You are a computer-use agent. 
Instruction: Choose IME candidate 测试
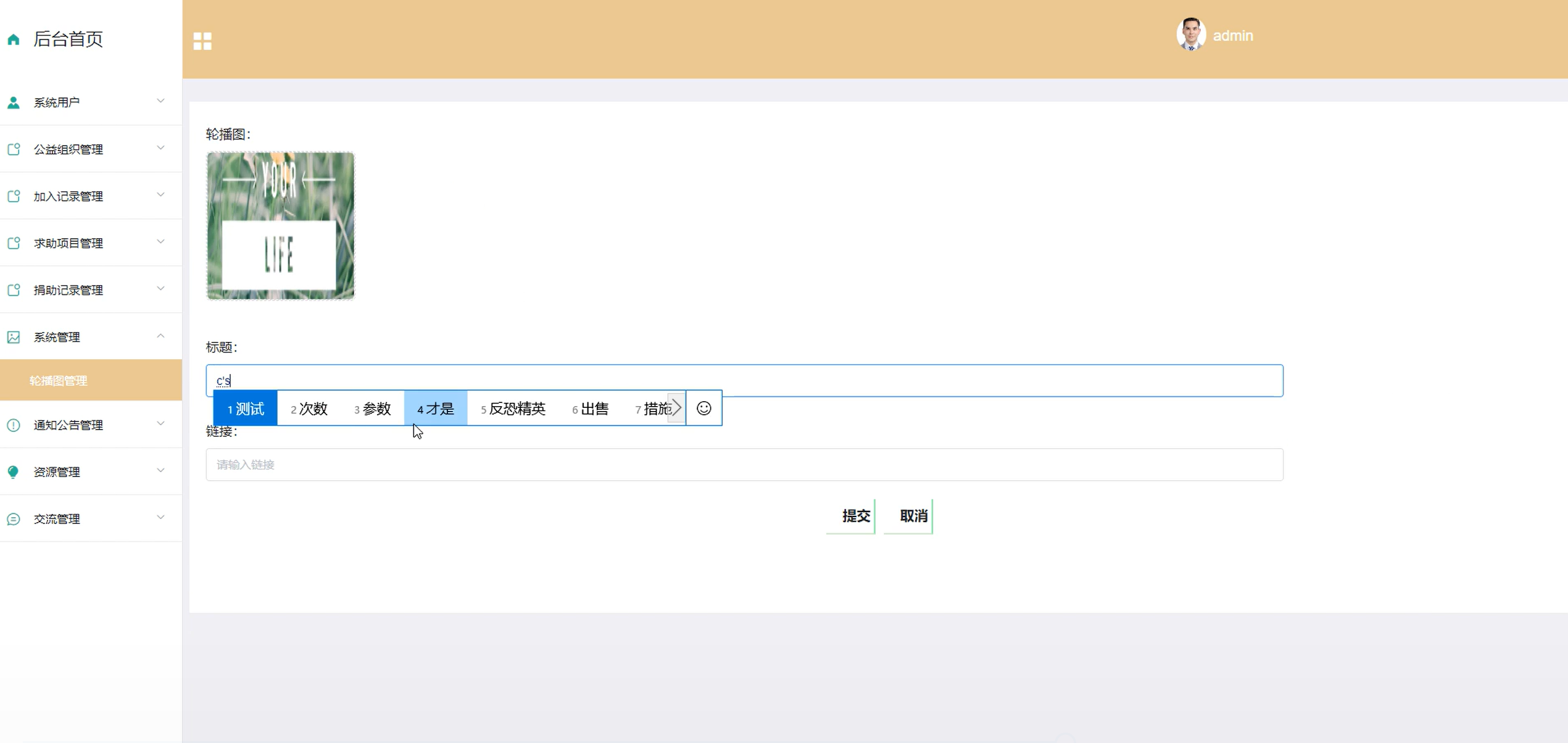pyautogui.click(x=246, y=409)
